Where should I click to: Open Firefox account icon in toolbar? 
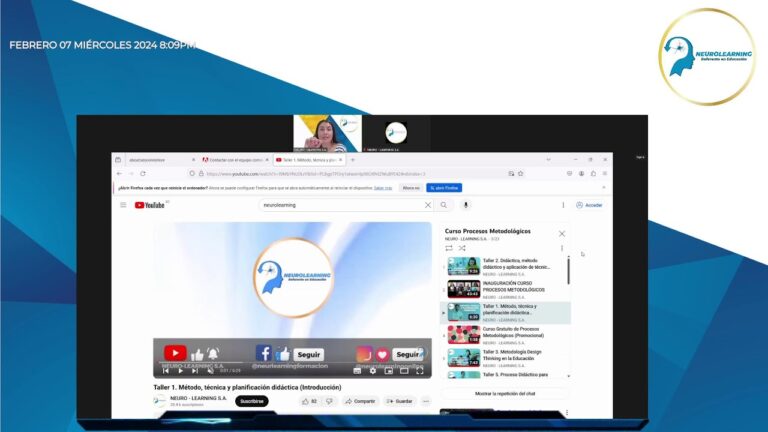click(x=581, y=173)
